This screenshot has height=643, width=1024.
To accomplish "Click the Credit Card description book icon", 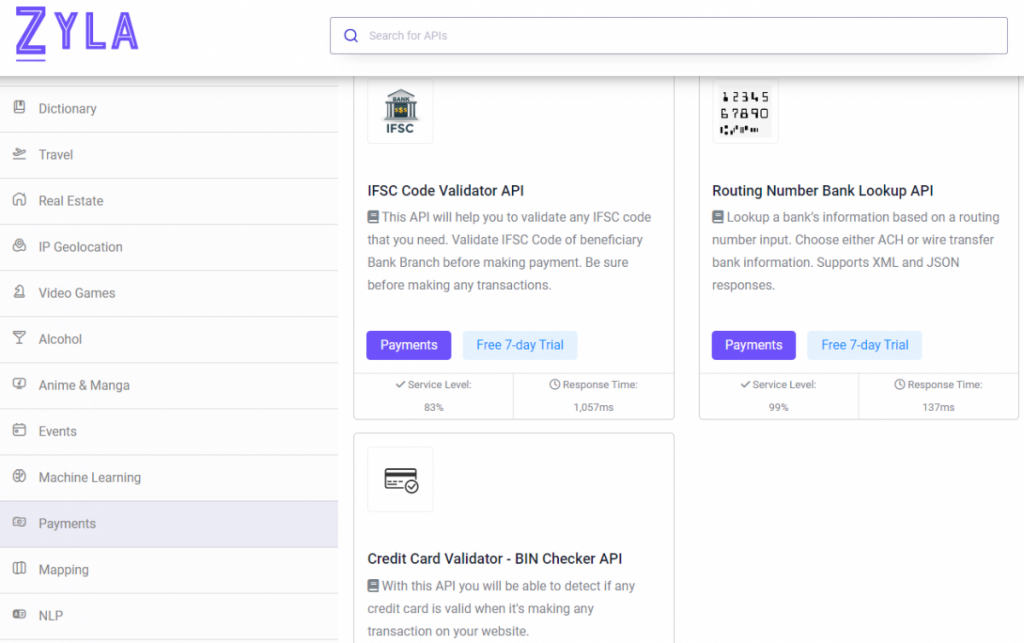I will [373, 586].
